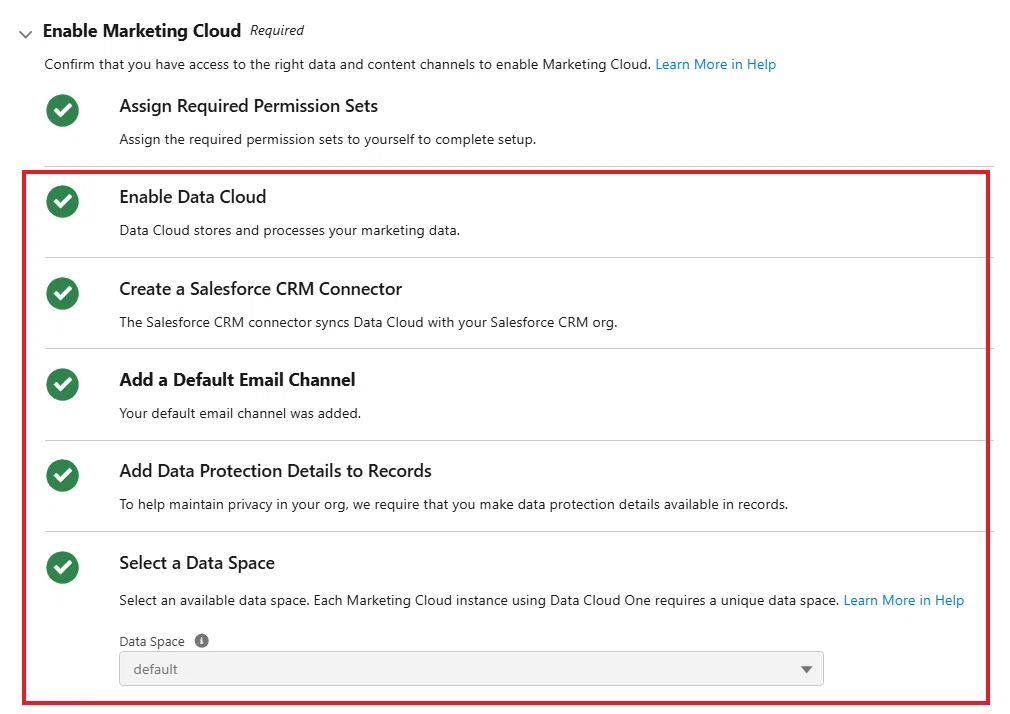Click the Default Email Channel checkmark icon
This screenshot has height=714, width=1010.
62,385
